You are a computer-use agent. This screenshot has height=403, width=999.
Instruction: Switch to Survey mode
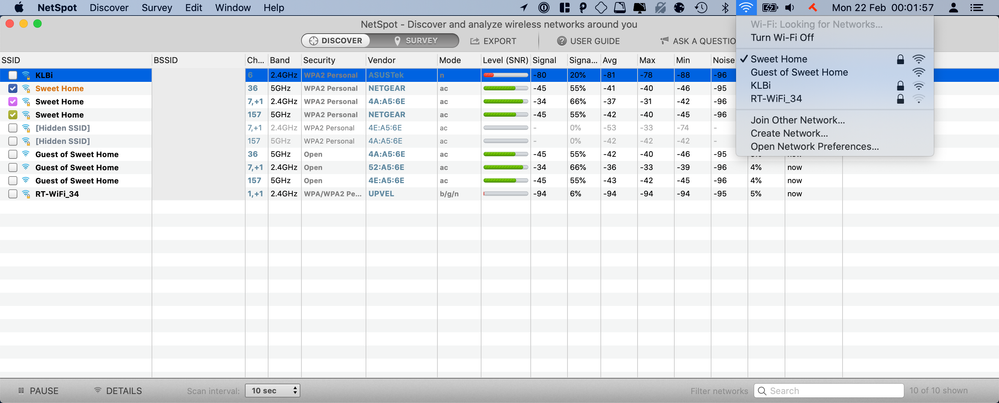pos(415,41)
